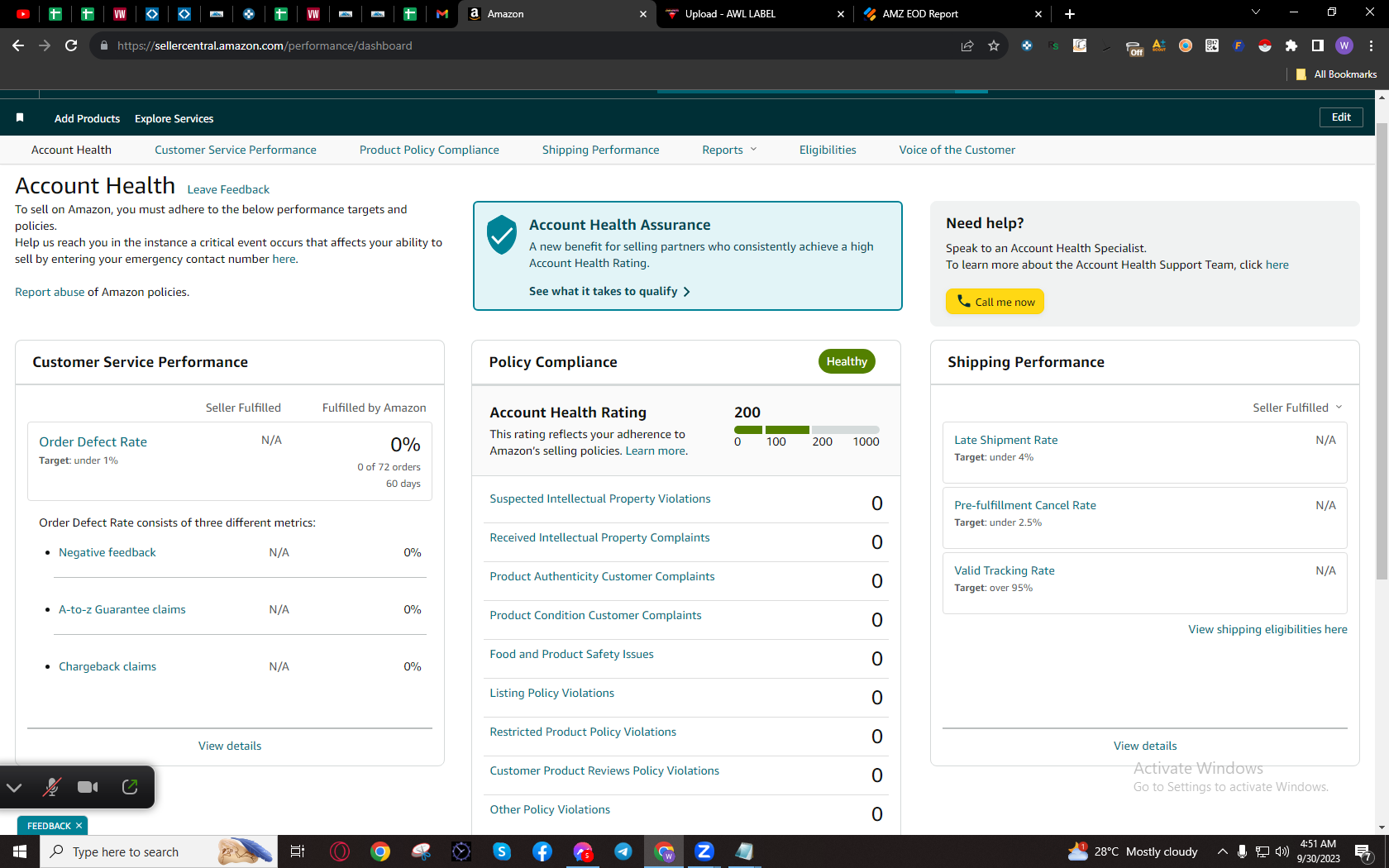Image resolution: width=1389 pixels, height=868 pixels.
Task: Expand the Reports dropdown menu
Action: [729, 150]
